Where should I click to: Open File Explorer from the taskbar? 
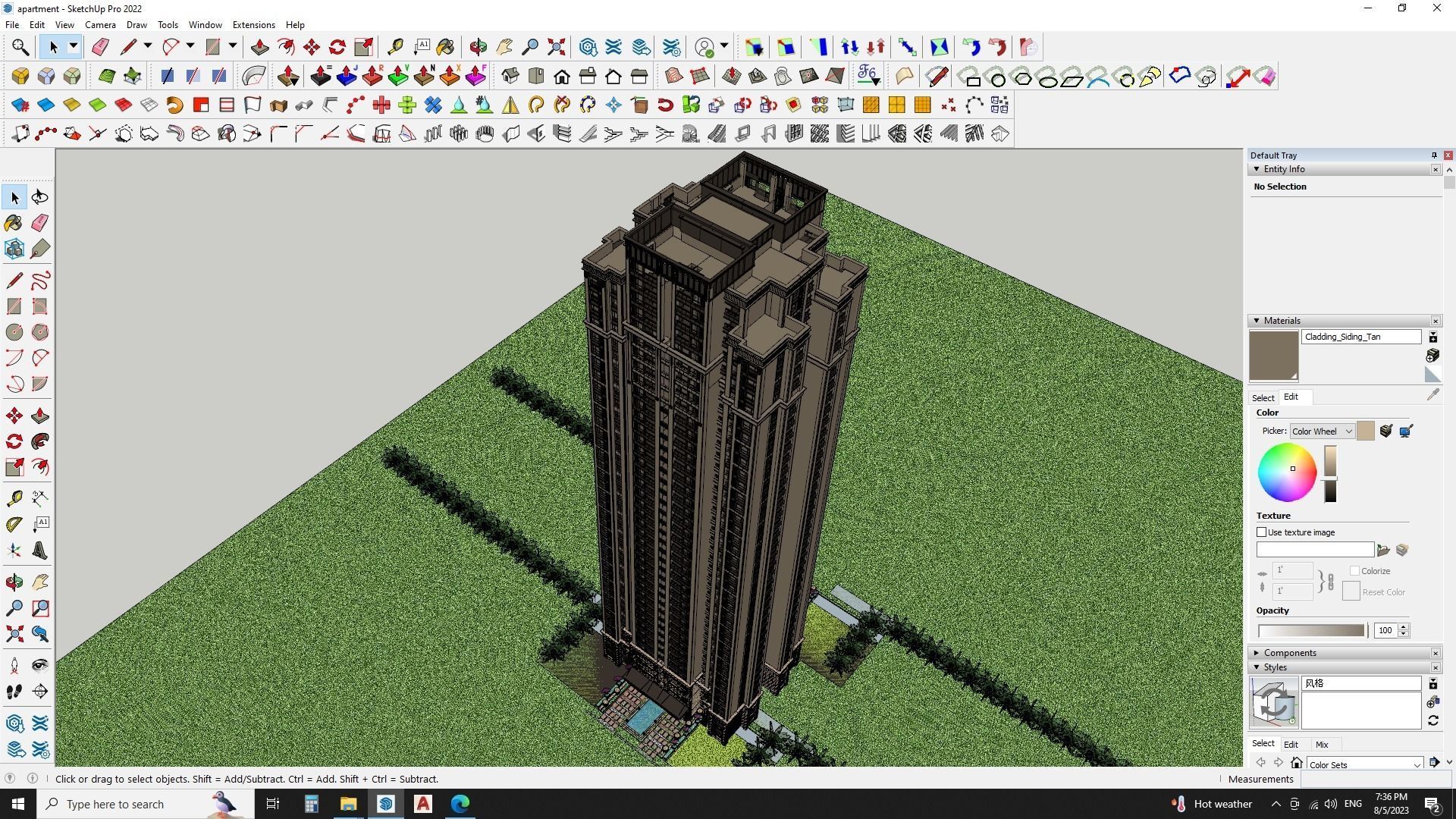click(348, 804)
